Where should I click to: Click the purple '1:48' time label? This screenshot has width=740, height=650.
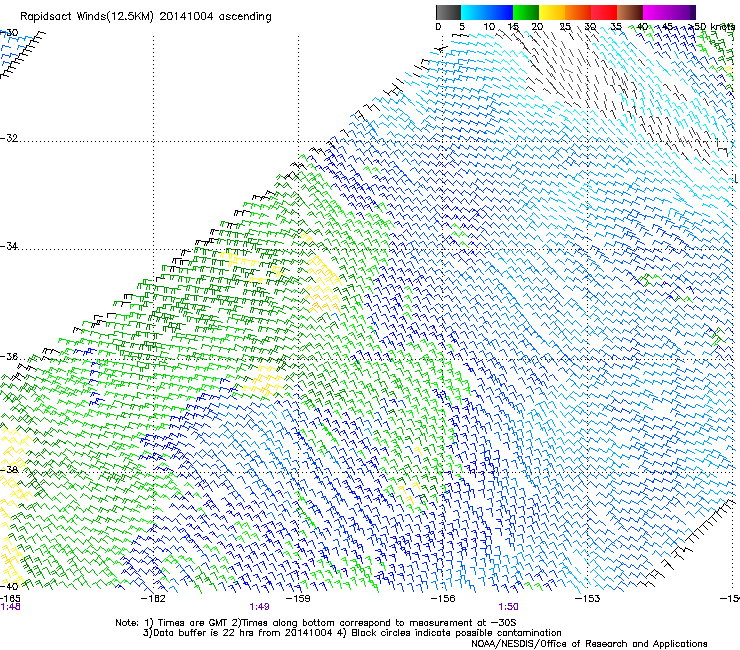(10, 607)
